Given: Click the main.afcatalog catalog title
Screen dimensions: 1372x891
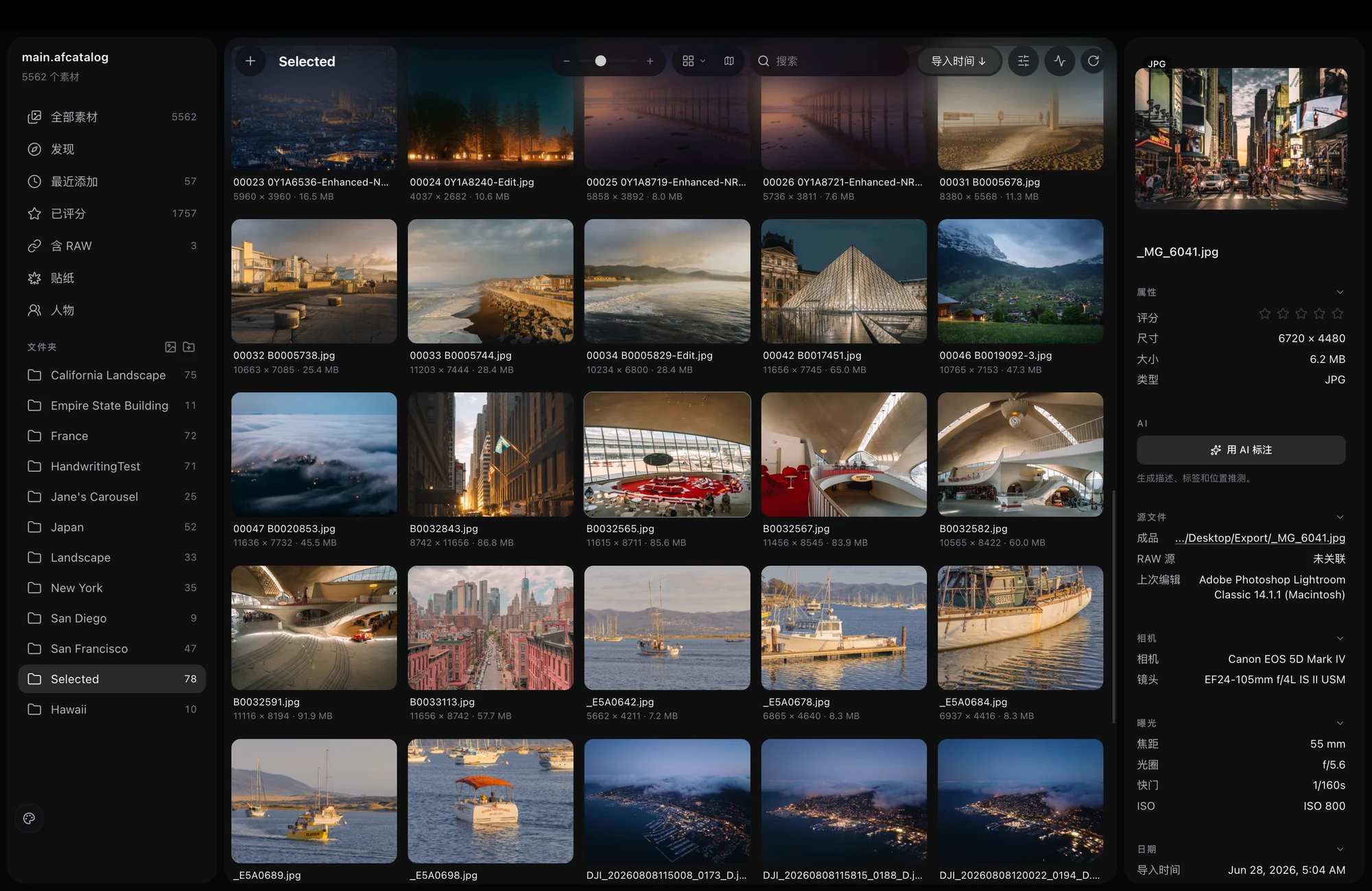Looking at the screenshot, I should pyautogui.click(x=65, y=57).
